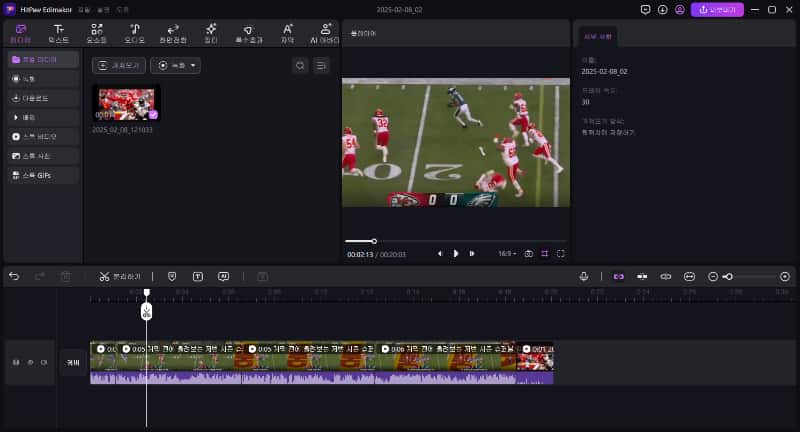Open the Stickers (filter sparkle) tab
800x432 pixels.
pyautogui.click(x=211, y=33)
